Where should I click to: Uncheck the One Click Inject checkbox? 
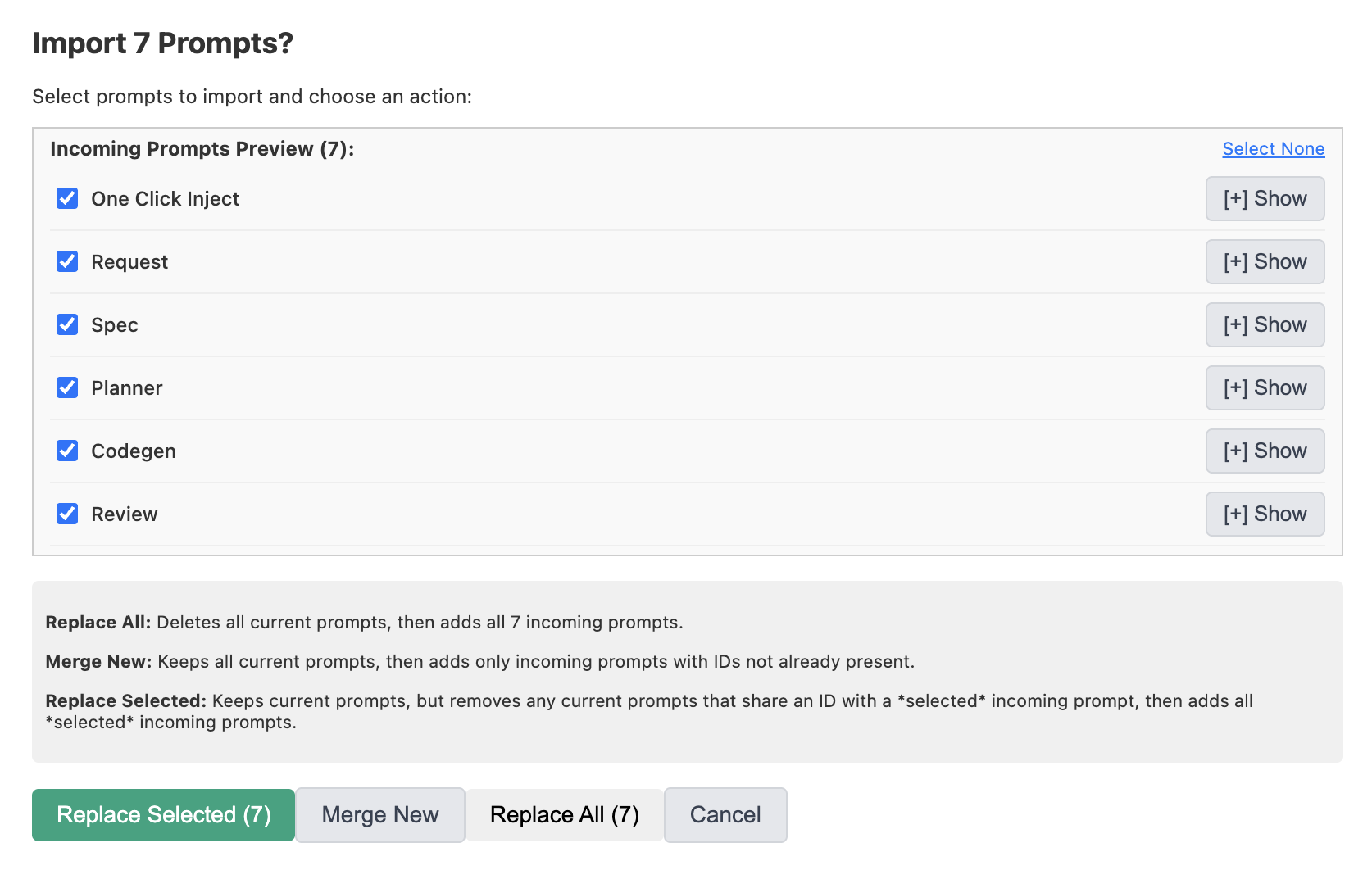click(x=67, y=198)
